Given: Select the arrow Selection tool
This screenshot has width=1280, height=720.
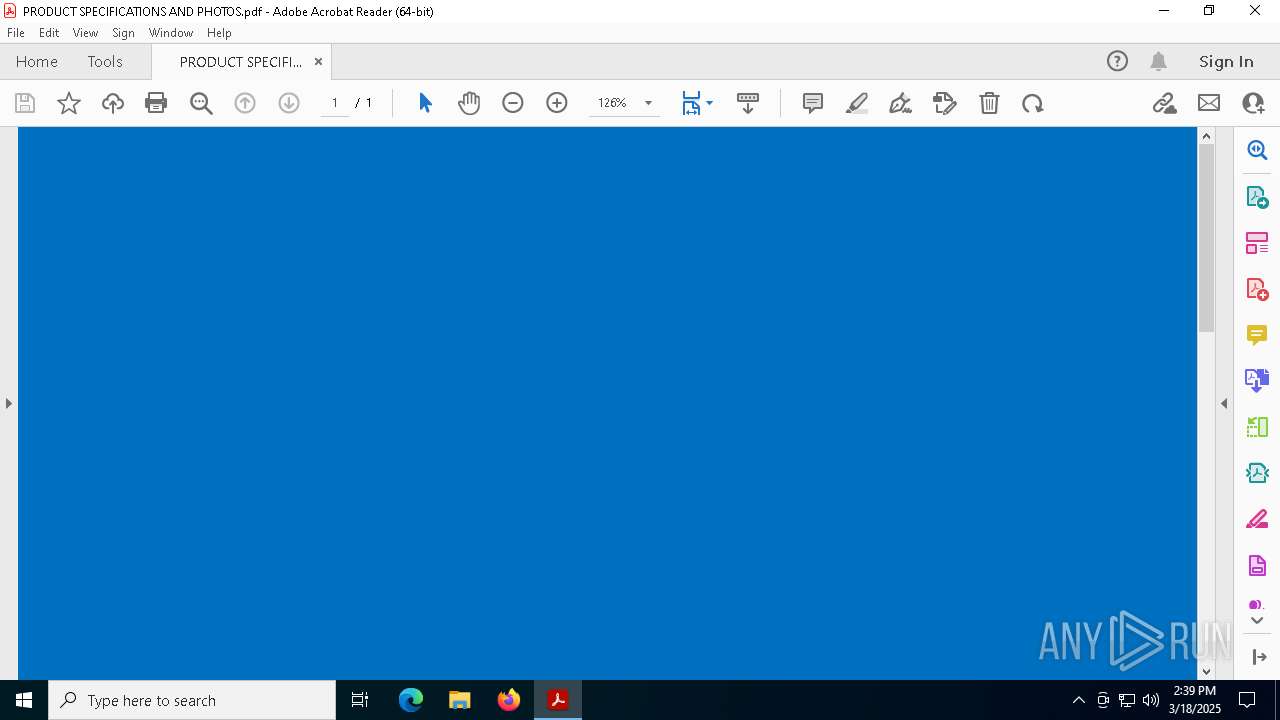Looking at the screenshot, I should (425, 103).
